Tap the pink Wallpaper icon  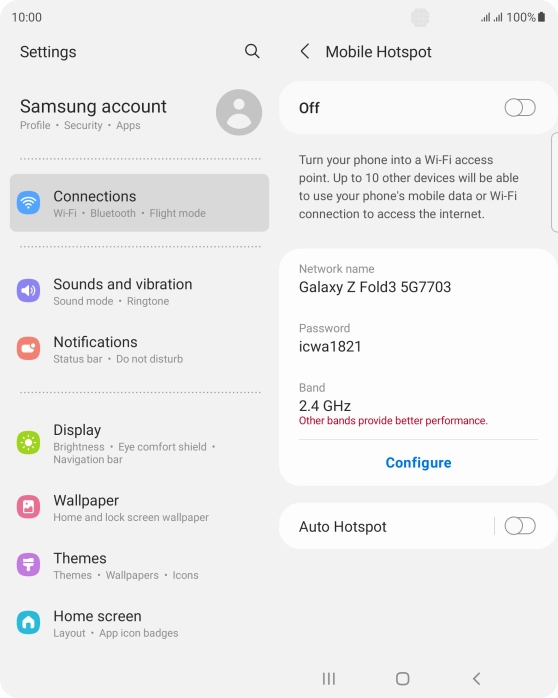28,507
